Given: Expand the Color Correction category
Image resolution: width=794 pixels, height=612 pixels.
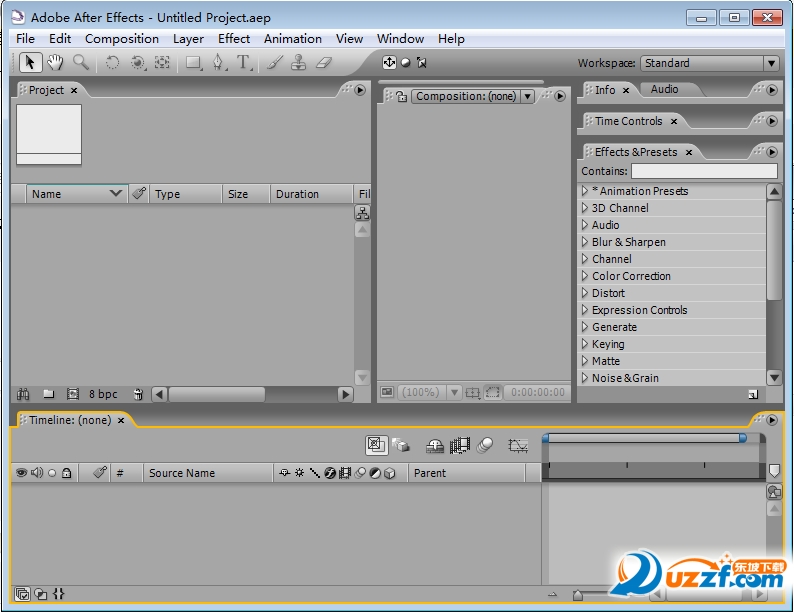Looking at the screenshot, I should pyautogui.click(x=585, y=276).
